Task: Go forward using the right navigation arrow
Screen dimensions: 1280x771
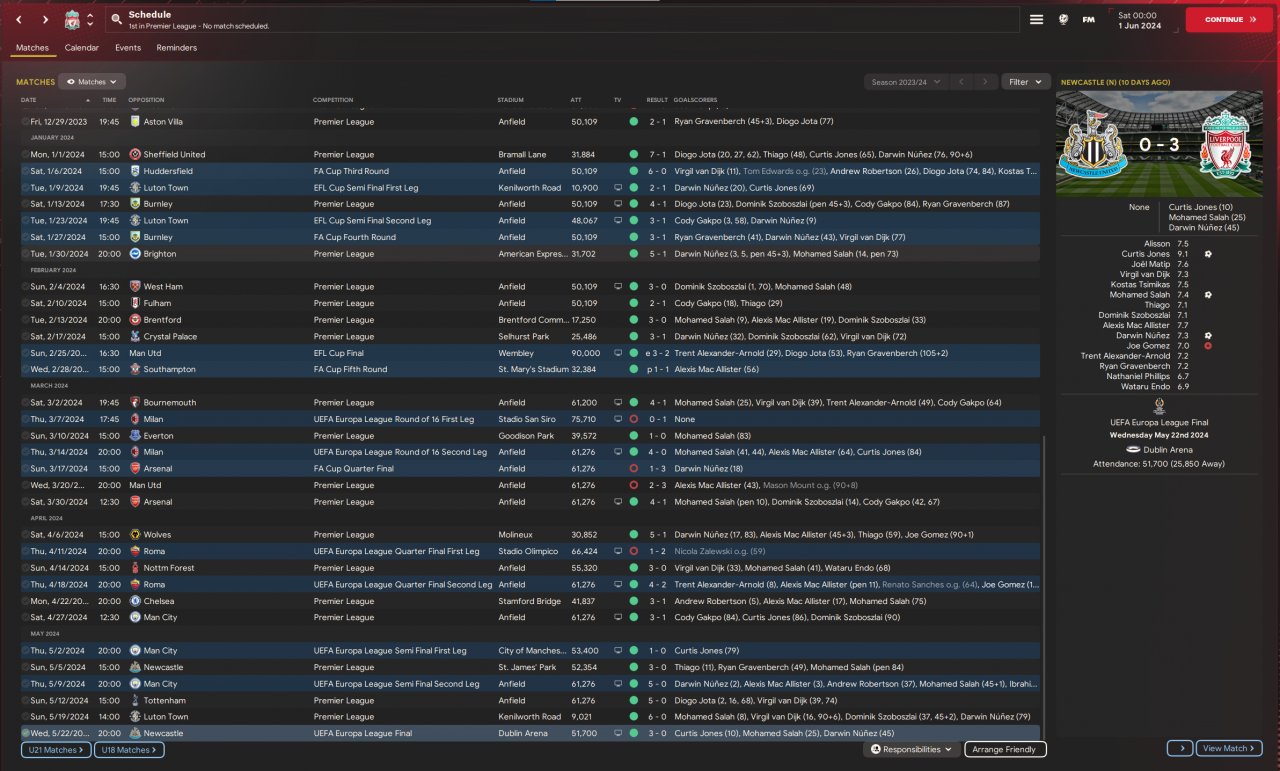Action: pos(45,19)
